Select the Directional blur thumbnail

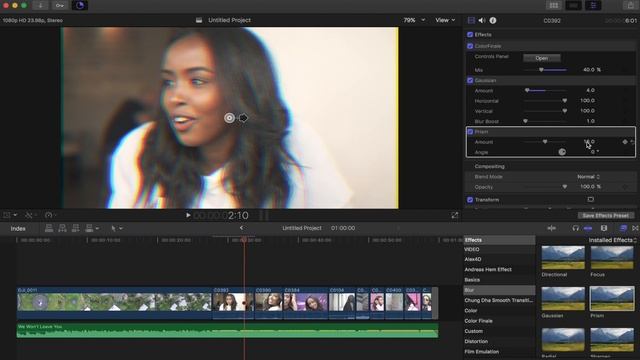click(x=562, y=258)
